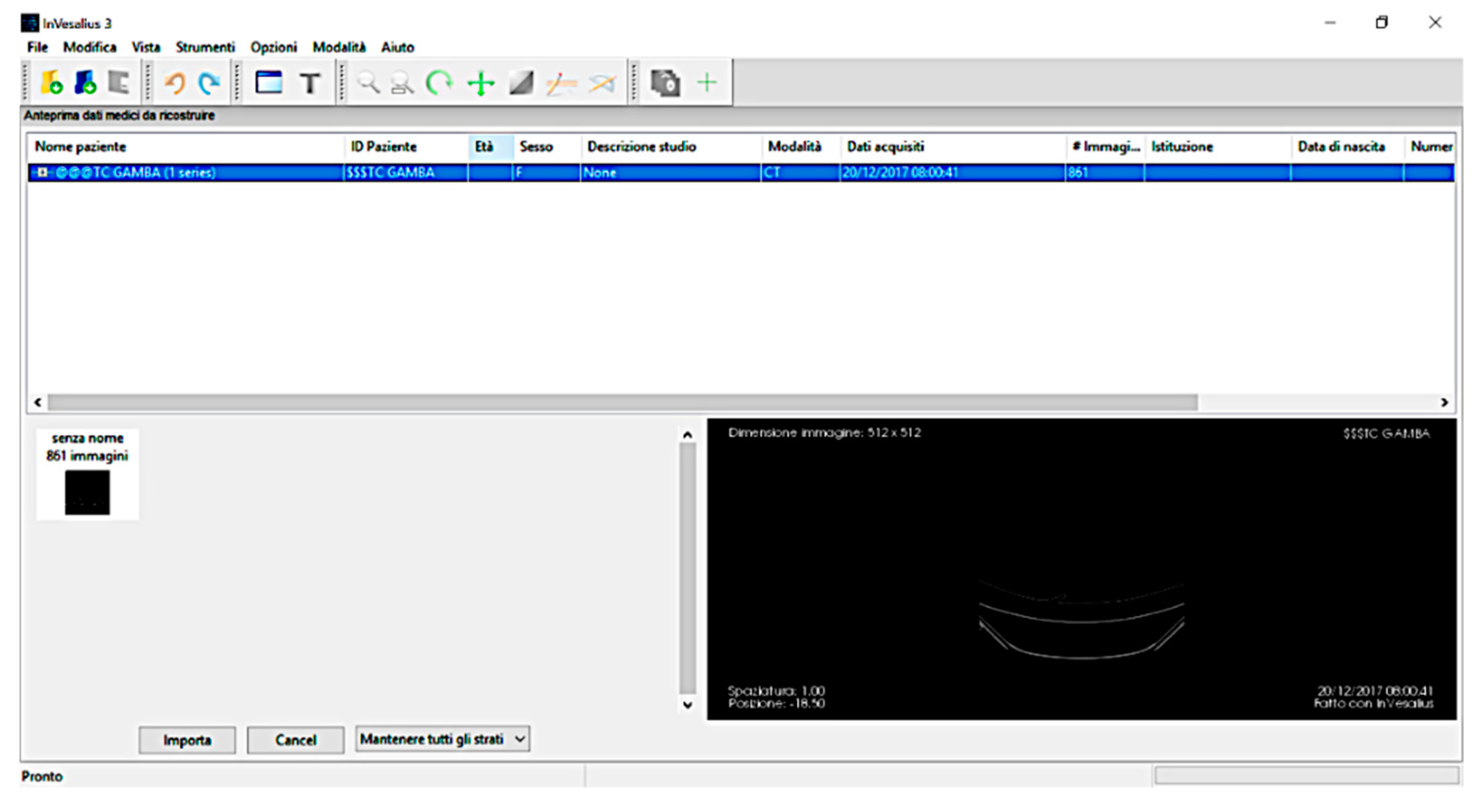
Task: Click the Importa button
Action: pyautogui.click(x=187, y=740)
